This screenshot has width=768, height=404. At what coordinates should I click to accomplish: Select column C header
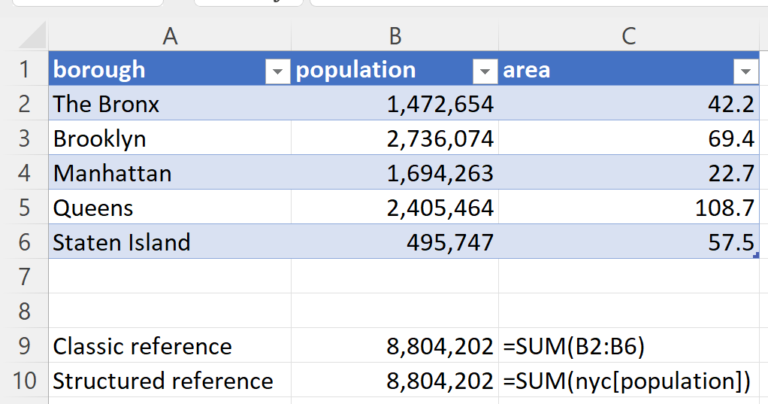tap(629, 37)
